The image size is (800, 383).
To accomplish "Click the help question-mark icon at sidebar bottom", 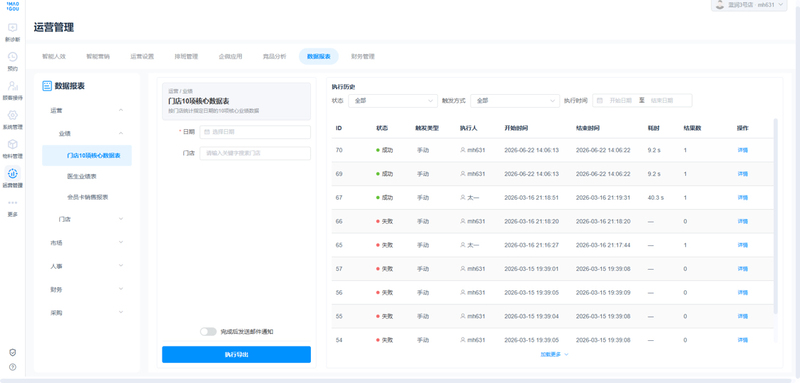I will click(x=13, y=367).
